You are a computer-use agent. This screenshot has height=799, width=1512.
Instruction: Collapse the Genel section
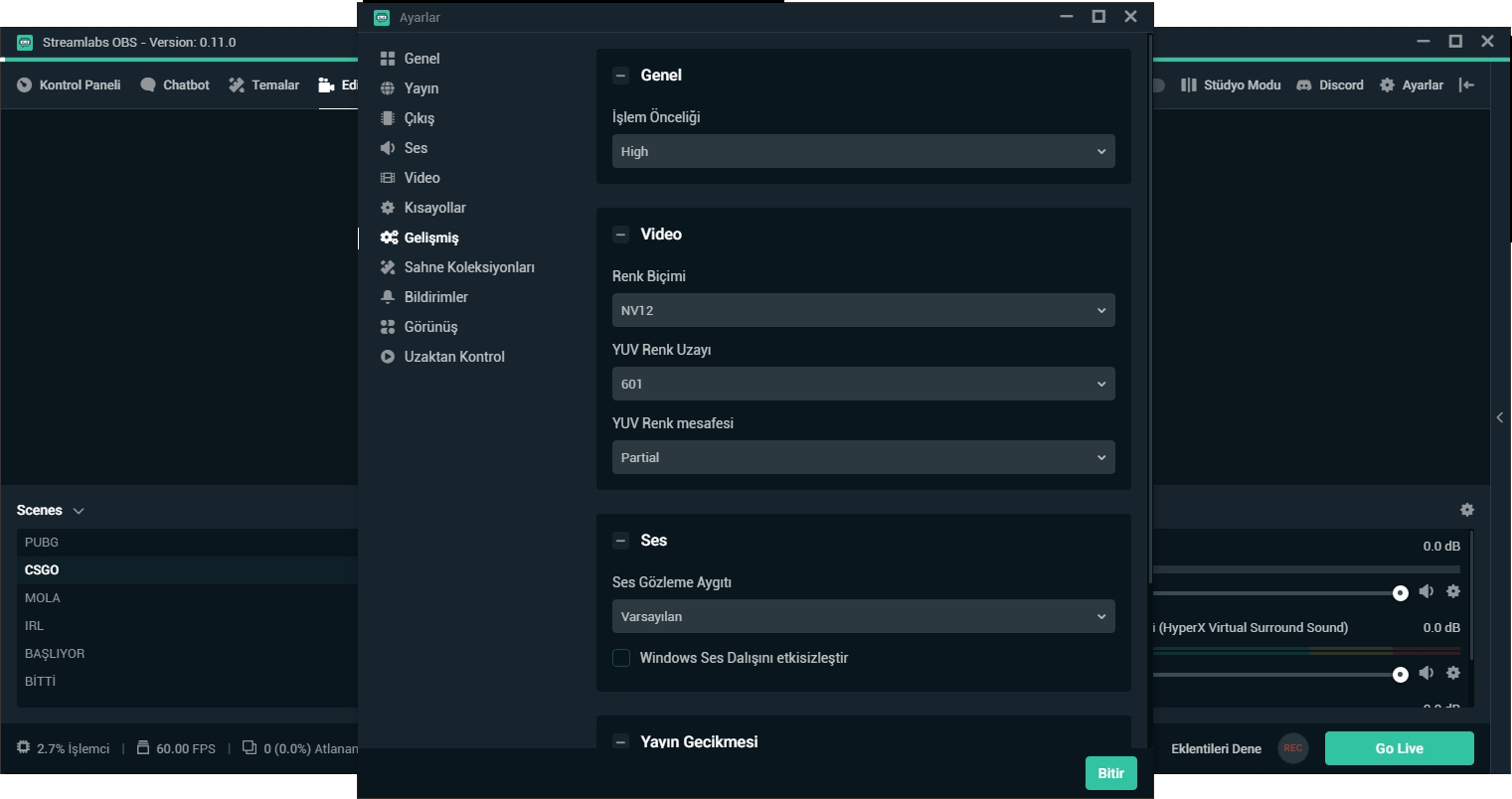click(620, 76)
